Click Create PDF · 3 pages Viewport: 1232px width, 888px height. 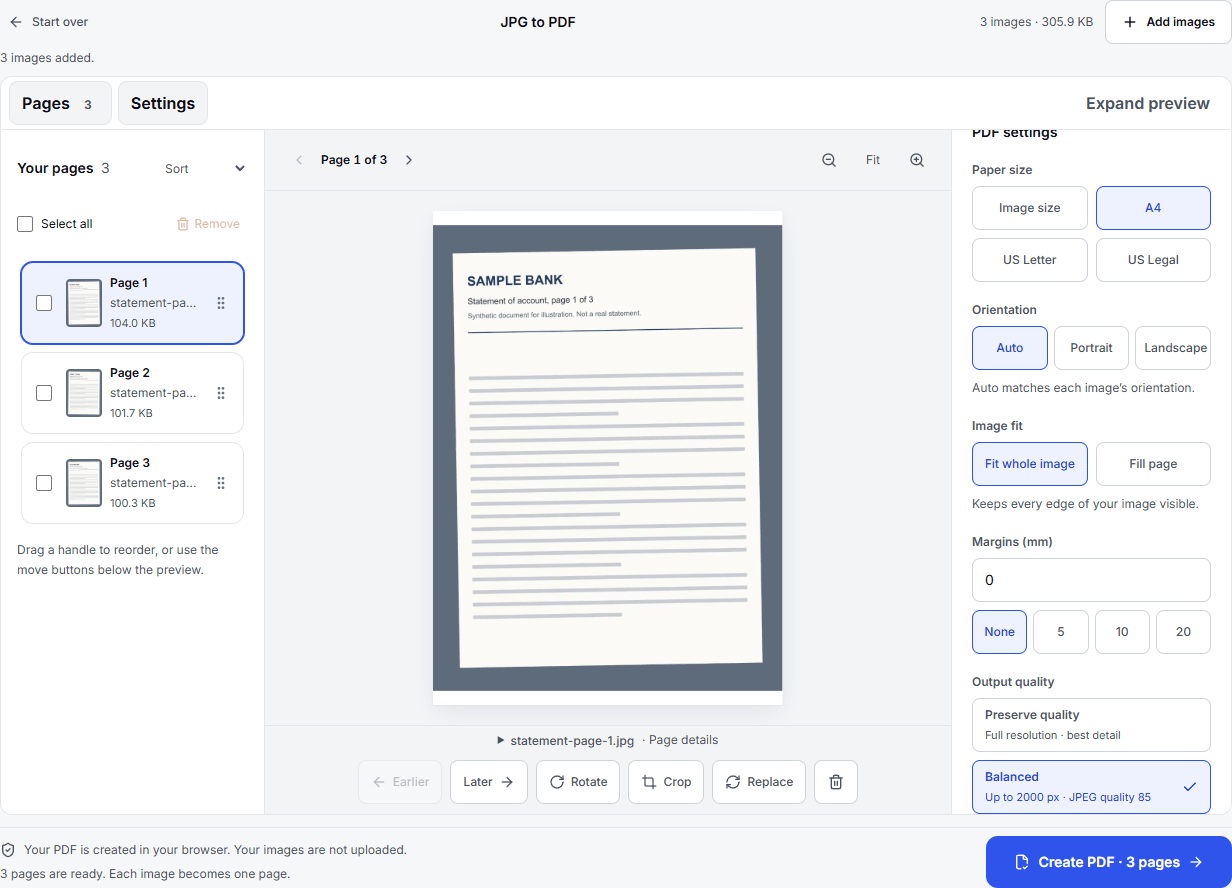click(x=1109, y=862)
